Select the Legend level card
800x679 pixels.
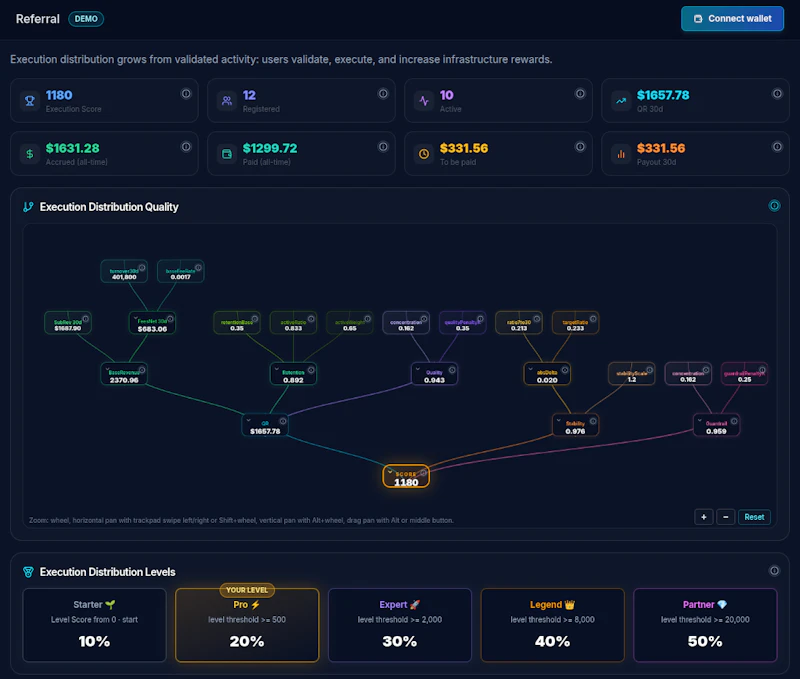pos(553,625)
